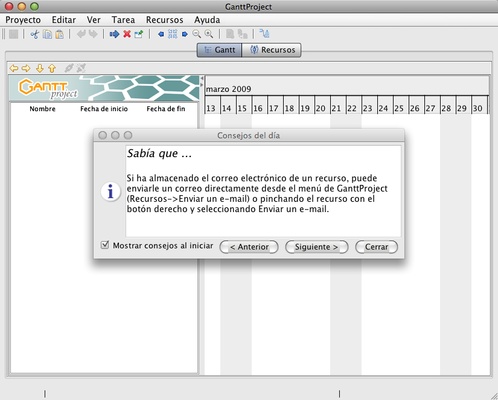Click the link tasks chain icon
This screenshot has height=400, width=498.
[x=69, y=68]
